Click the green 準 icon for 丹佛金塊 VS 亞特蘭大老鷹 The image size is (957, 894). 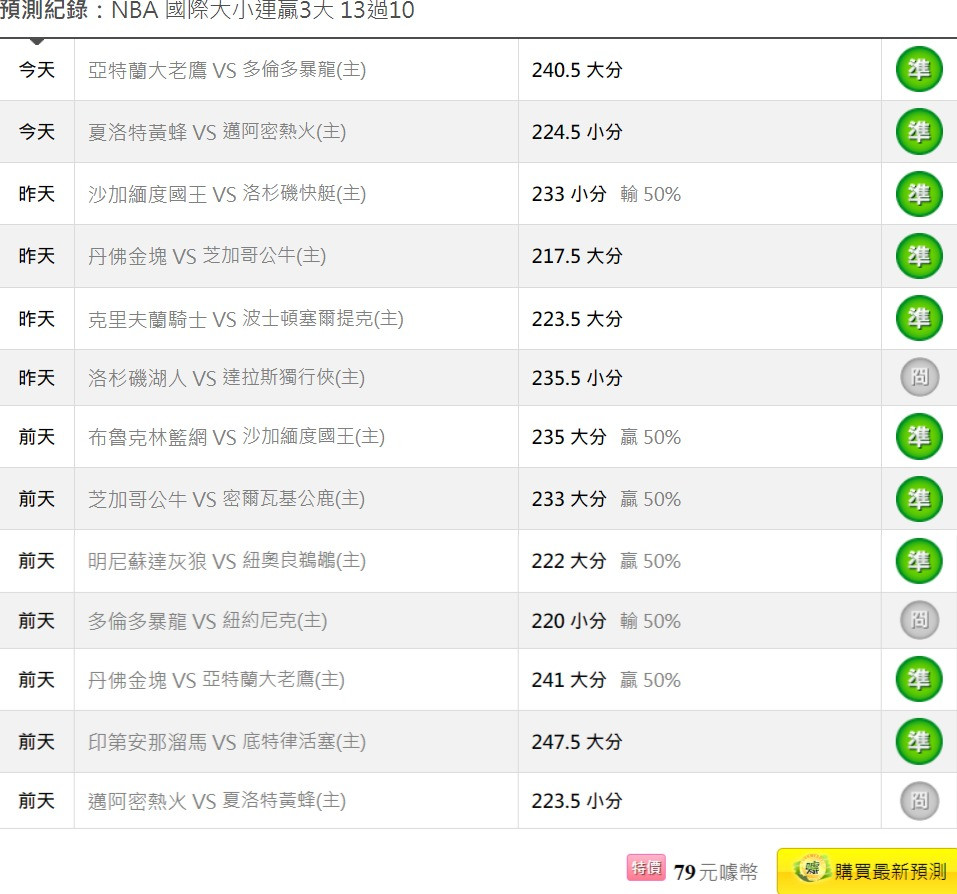point(919,679)
